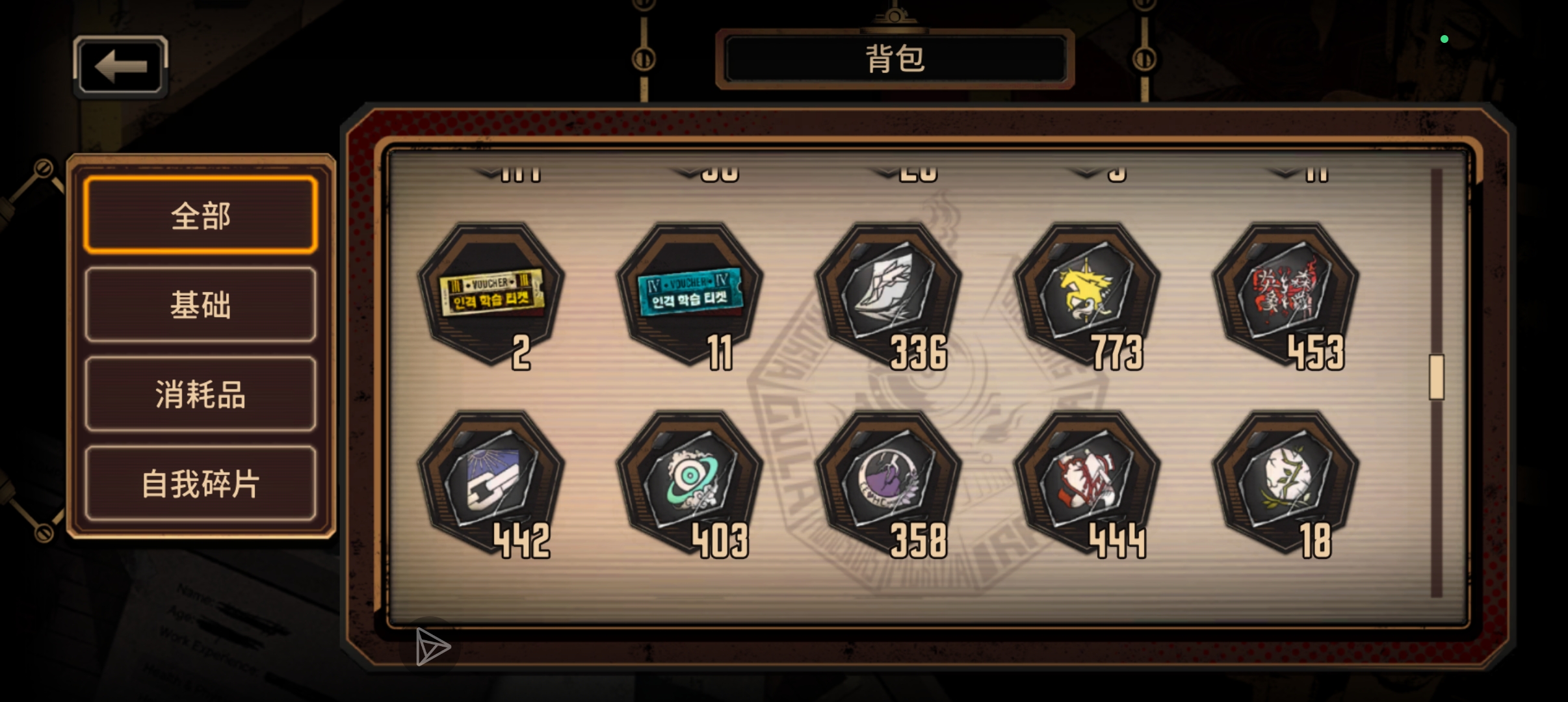Tap the back arrow button
This screenshot has height=702, width=1568.
point(121,66)
